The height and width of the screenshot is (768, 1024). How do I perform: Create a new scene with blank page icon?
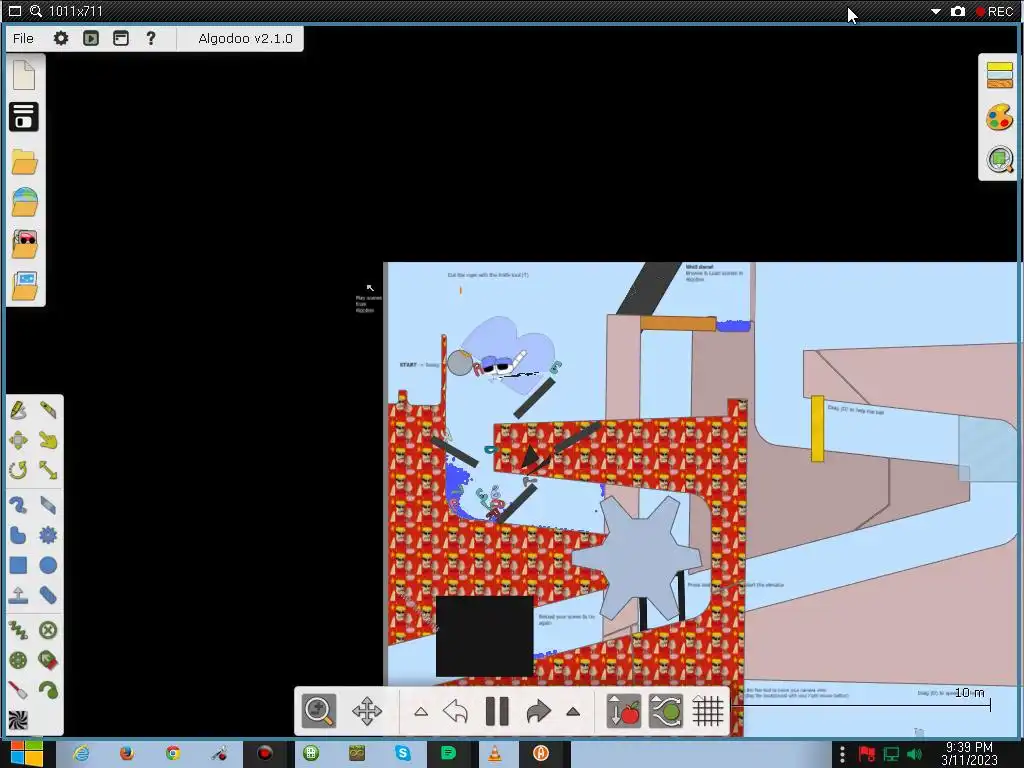(24, 74)
